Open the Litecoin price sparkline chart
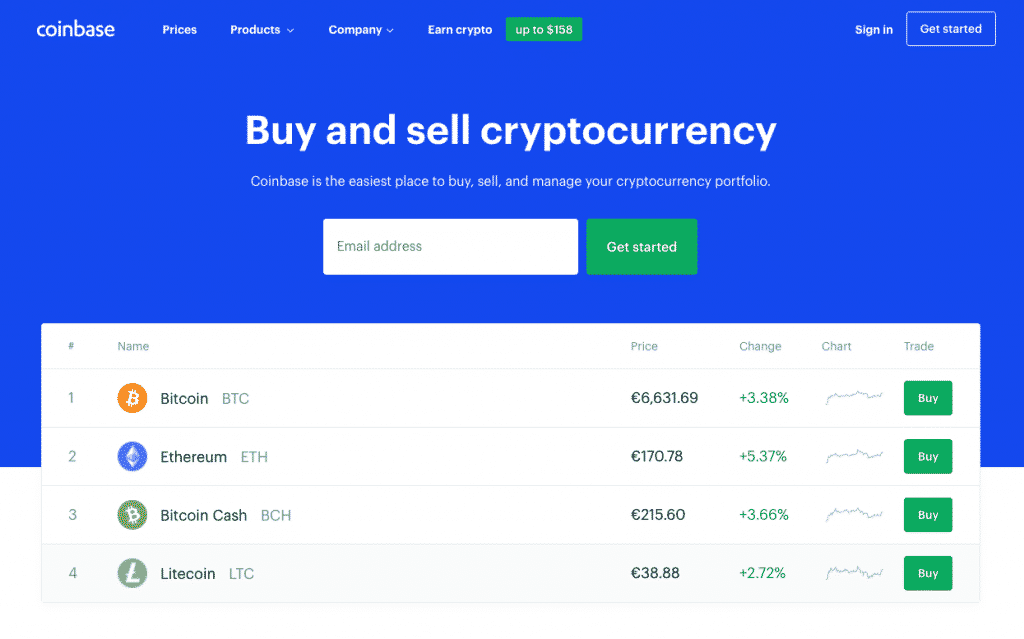The height and width of the screenshot is (639, 1024). [854, 573]
